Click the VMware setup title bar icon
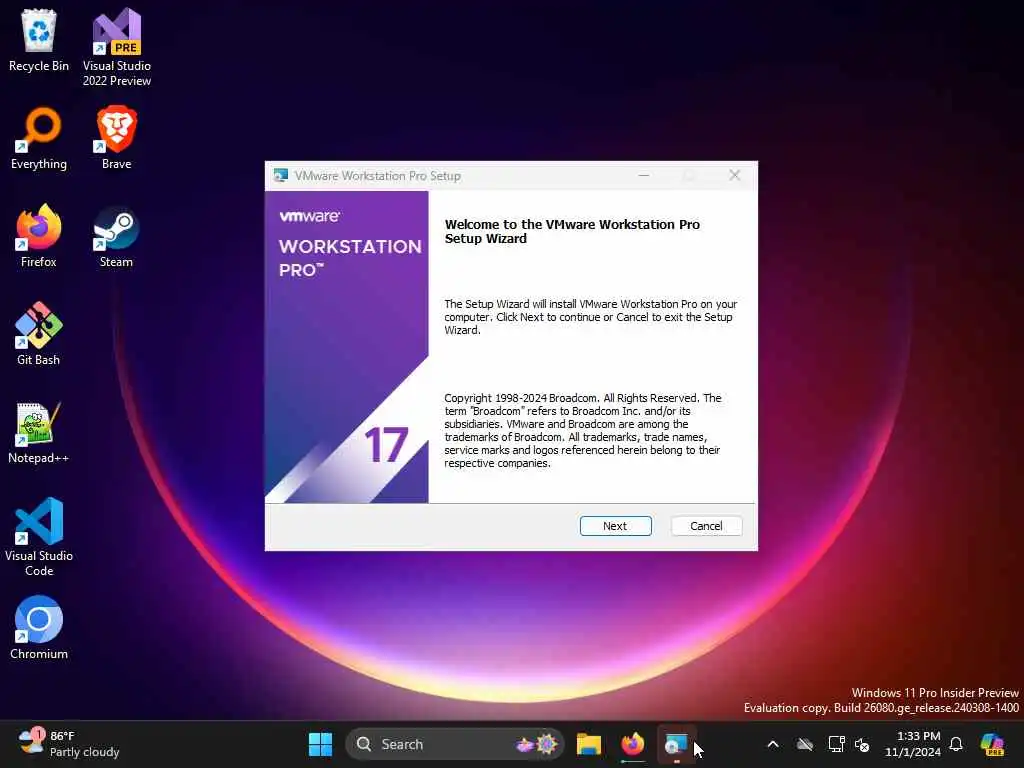1024x768 pixels. pos(281,176)
